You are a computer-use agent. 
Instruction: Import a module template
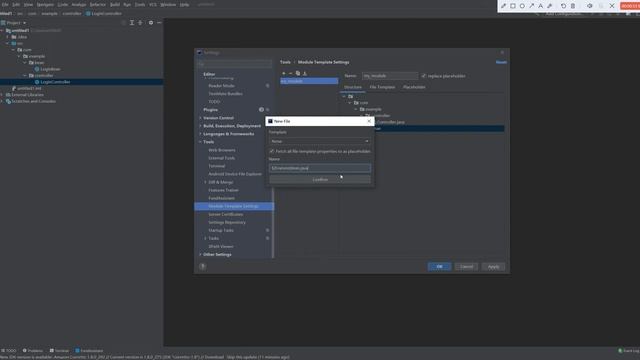[304, 73]
